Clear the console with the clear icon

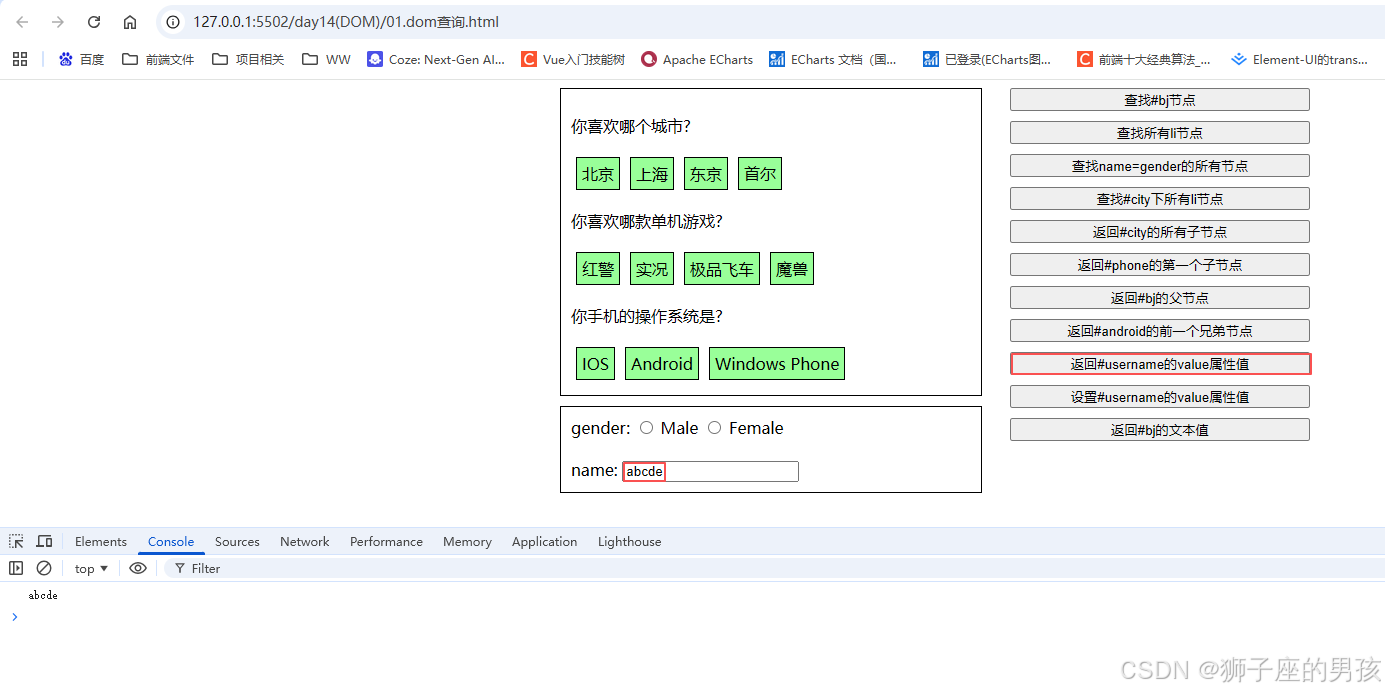[44, 568]
